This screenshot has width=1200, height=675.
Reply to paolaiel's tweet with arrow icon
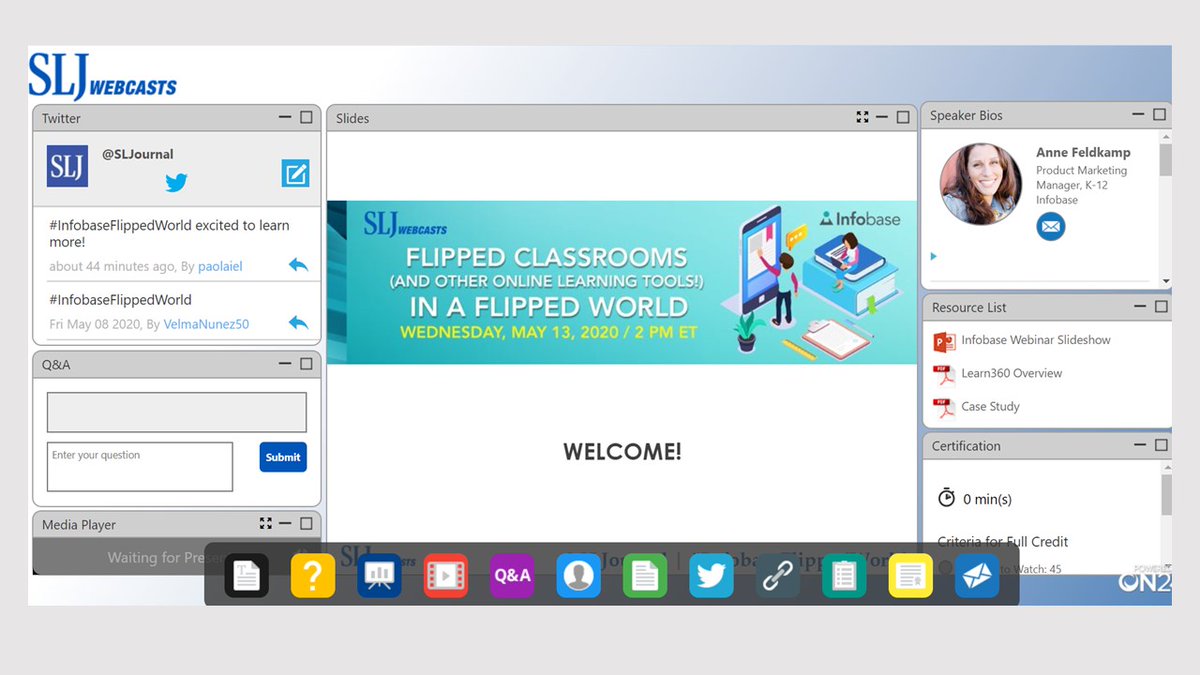pyautogui.click(x=298, y=265)
